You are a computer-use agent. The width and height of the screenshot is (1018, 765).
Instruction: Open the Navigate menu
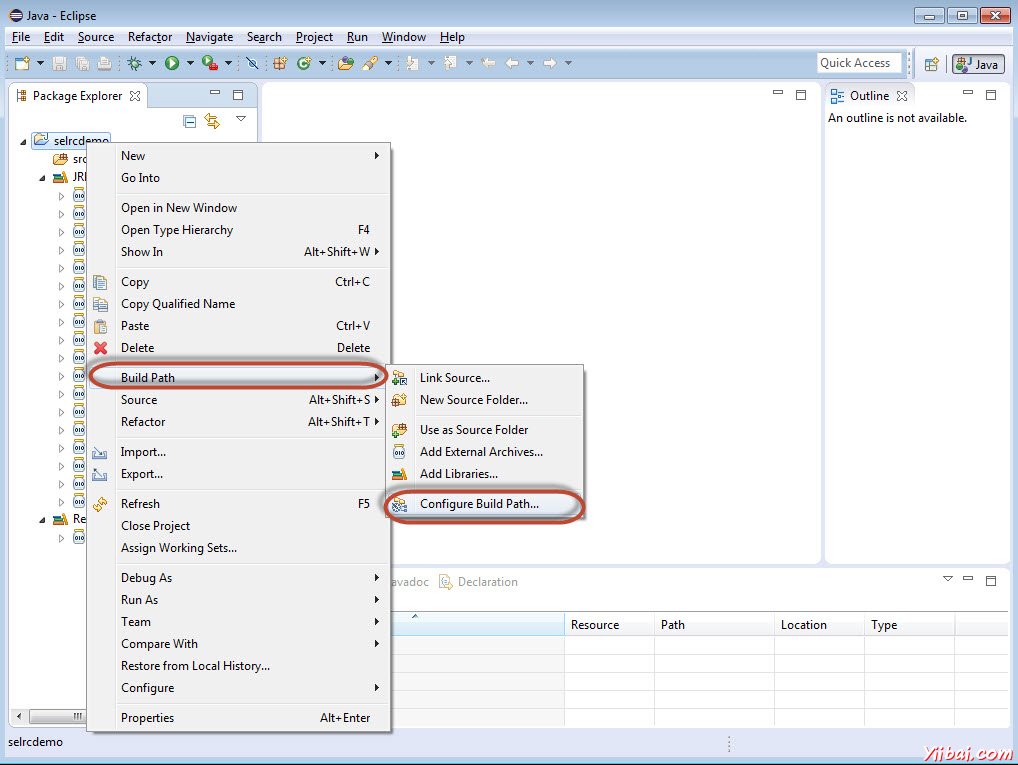coord(209,37)
